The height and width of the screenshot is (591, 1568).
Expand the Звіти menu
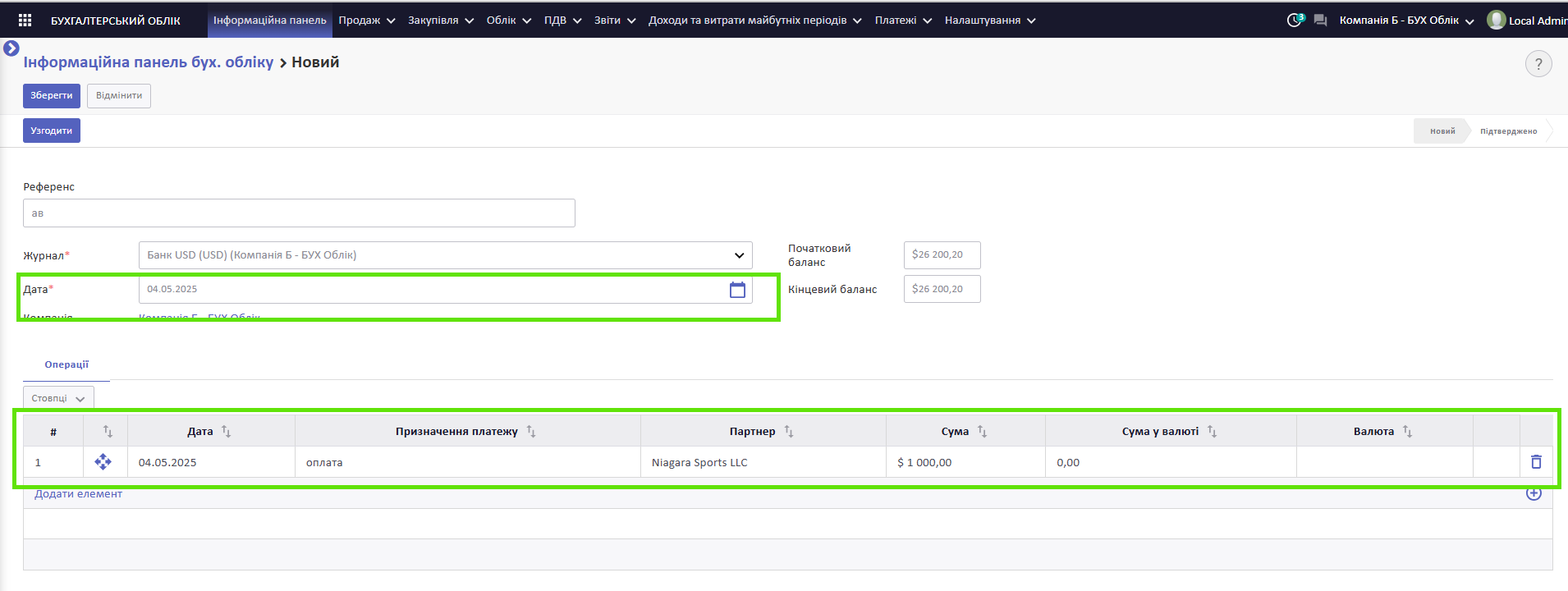click(x=616, y=21)
